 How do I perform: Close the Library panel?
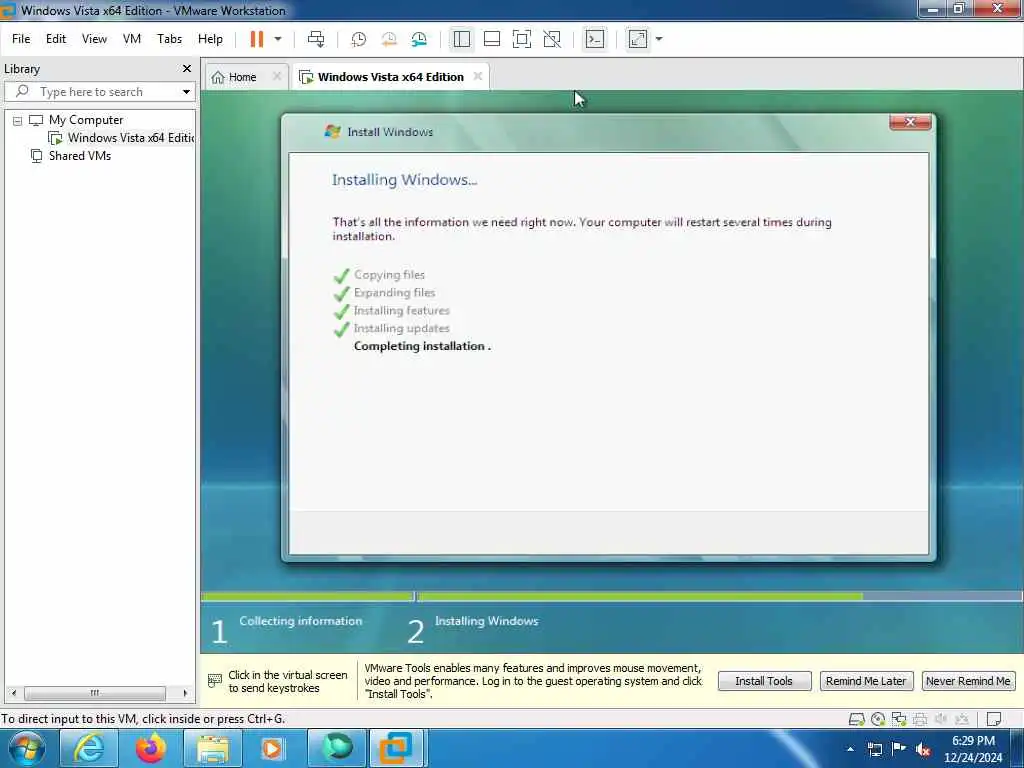(187, 69)
